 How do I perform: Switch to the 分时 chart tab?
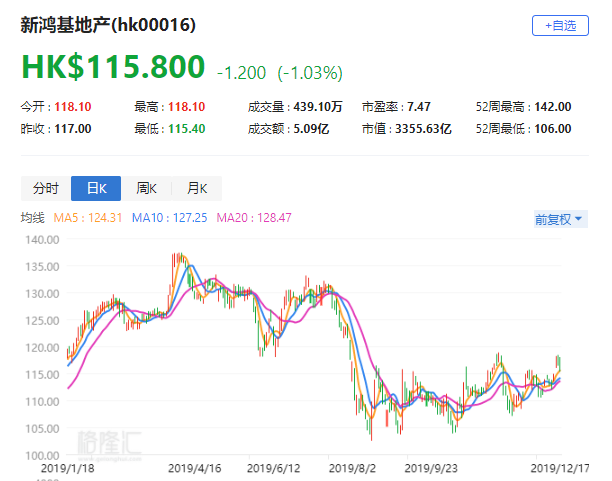click(x=46, y=188)
